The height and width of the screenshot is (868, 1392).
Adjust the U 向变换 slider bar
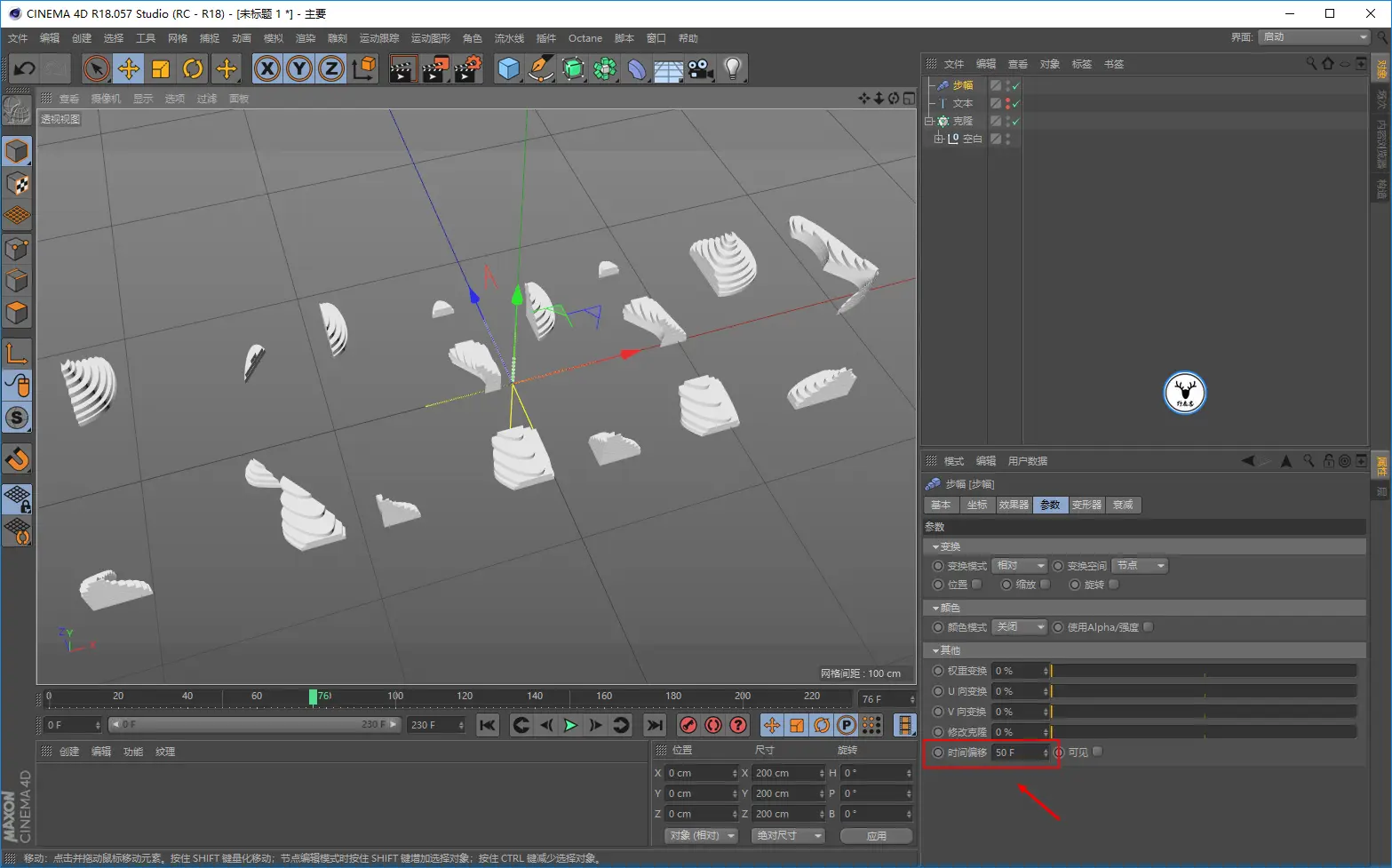click(1204, 691)
